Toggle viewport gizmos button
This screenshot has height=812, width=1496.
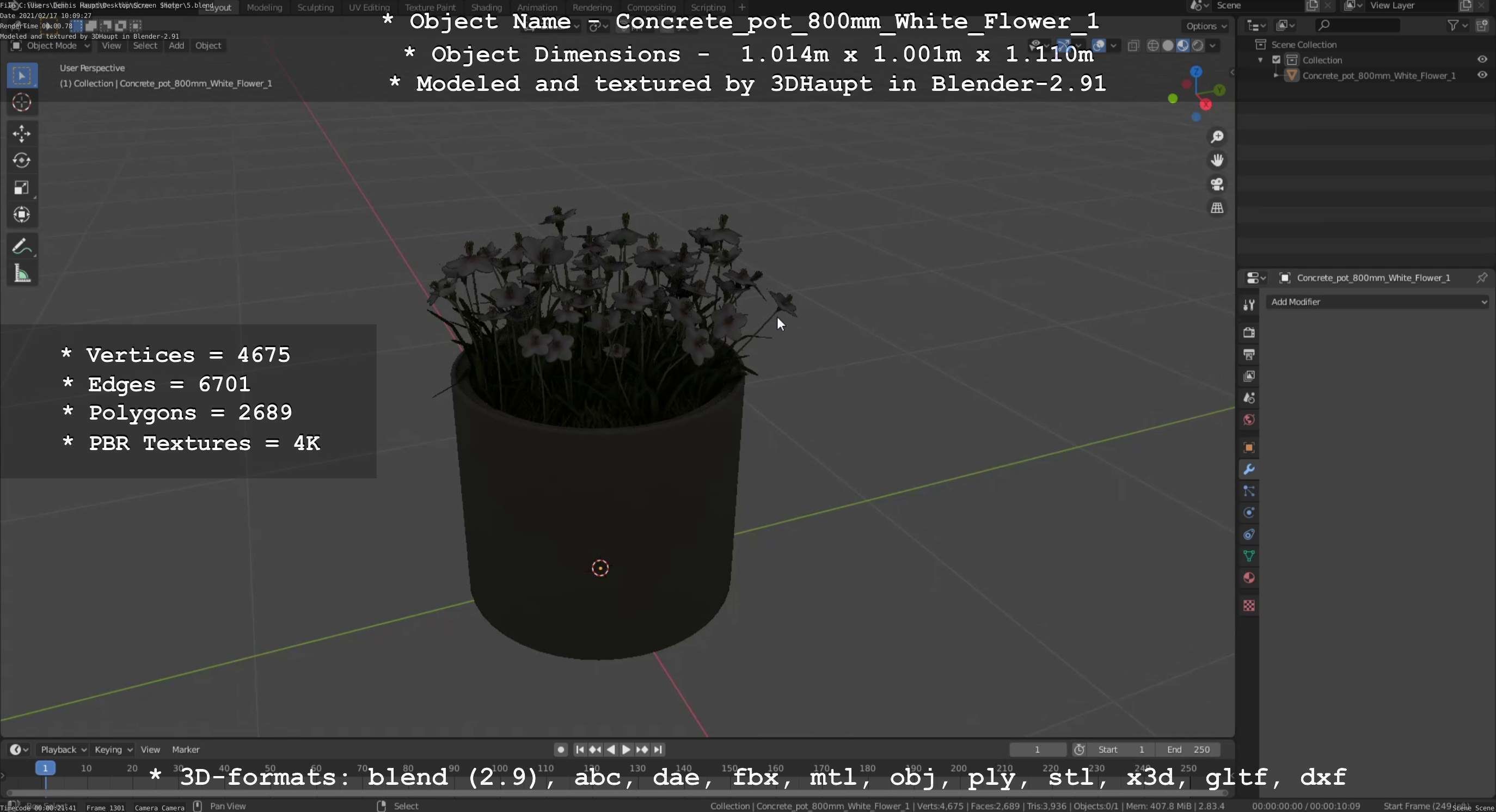[1064, 46]
